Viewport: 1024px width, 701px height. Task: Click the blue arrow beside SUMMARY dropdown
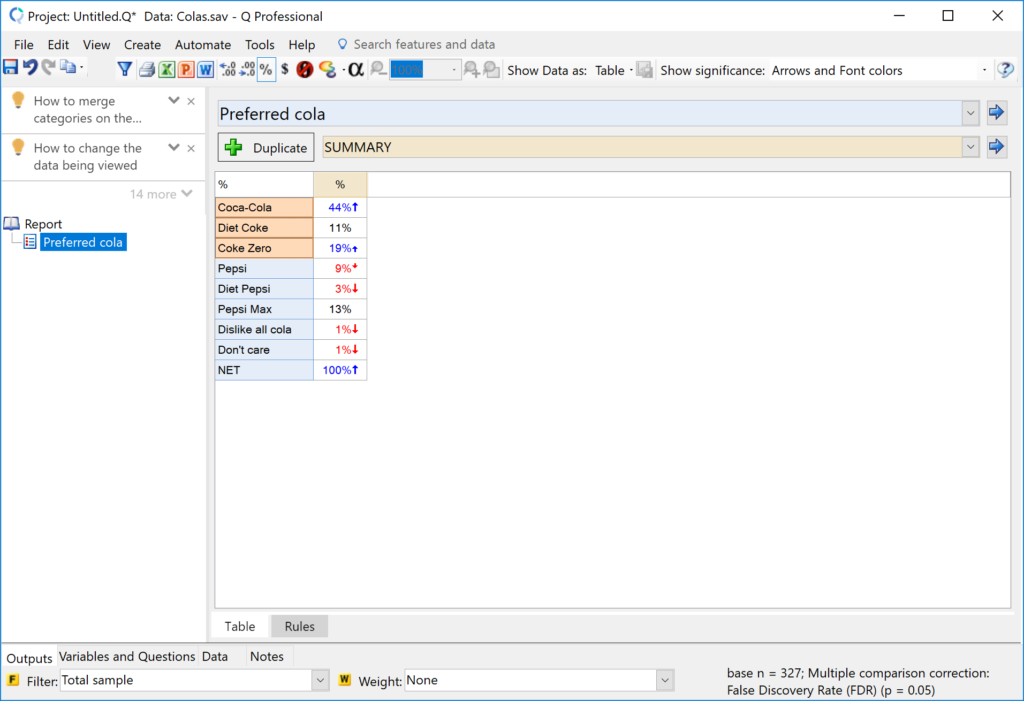click(996, 146)
